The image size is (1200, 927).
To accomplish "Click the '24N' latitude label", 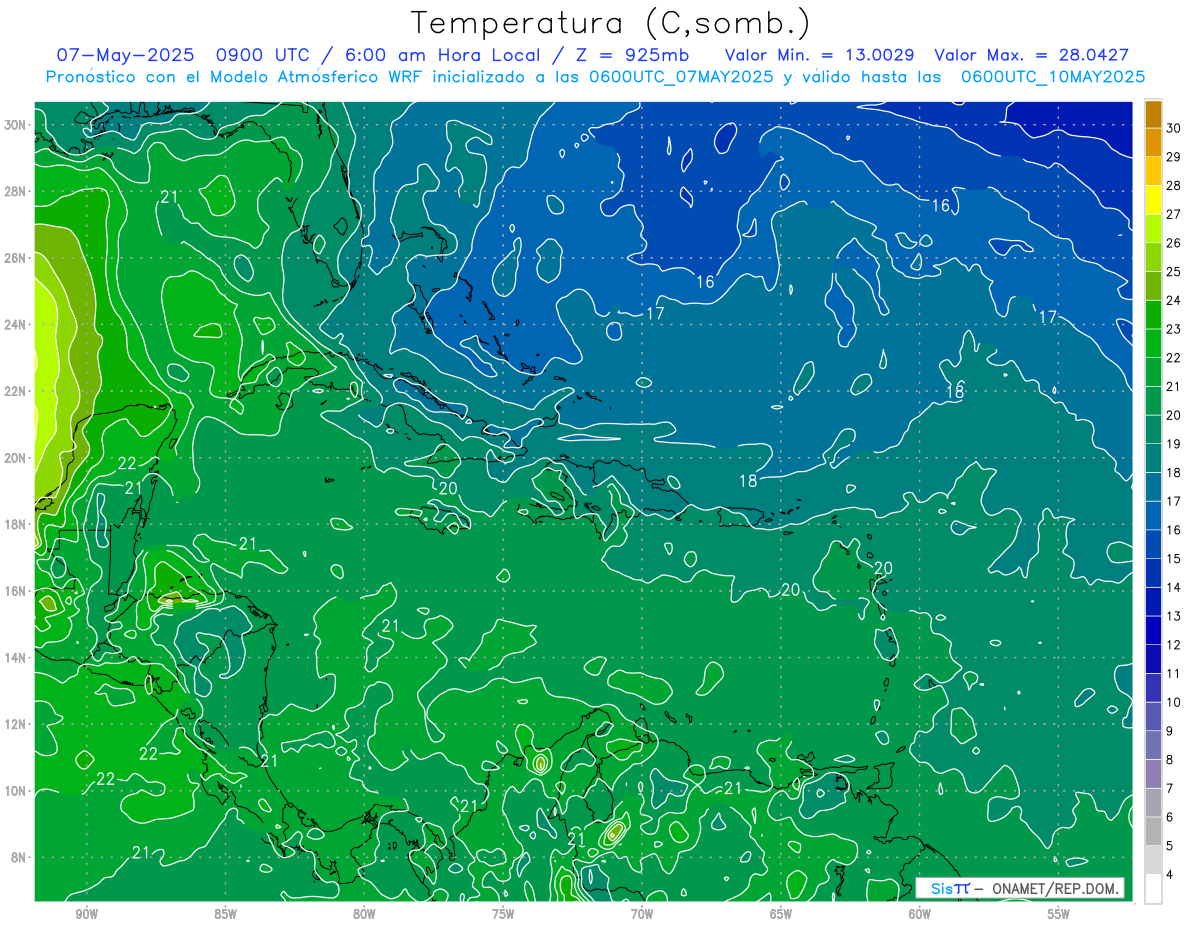I will [17, 325].
